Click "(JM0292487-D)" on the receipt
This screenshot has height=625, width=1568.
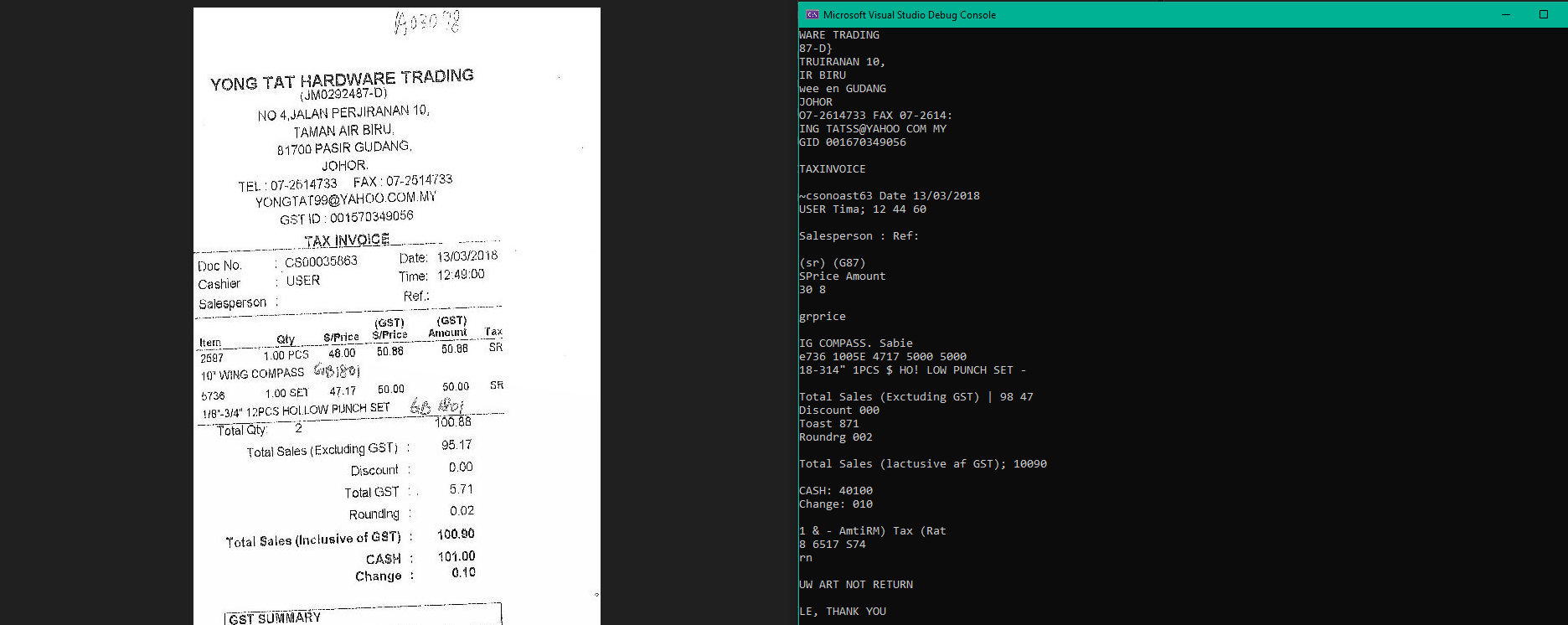(343, 94)
